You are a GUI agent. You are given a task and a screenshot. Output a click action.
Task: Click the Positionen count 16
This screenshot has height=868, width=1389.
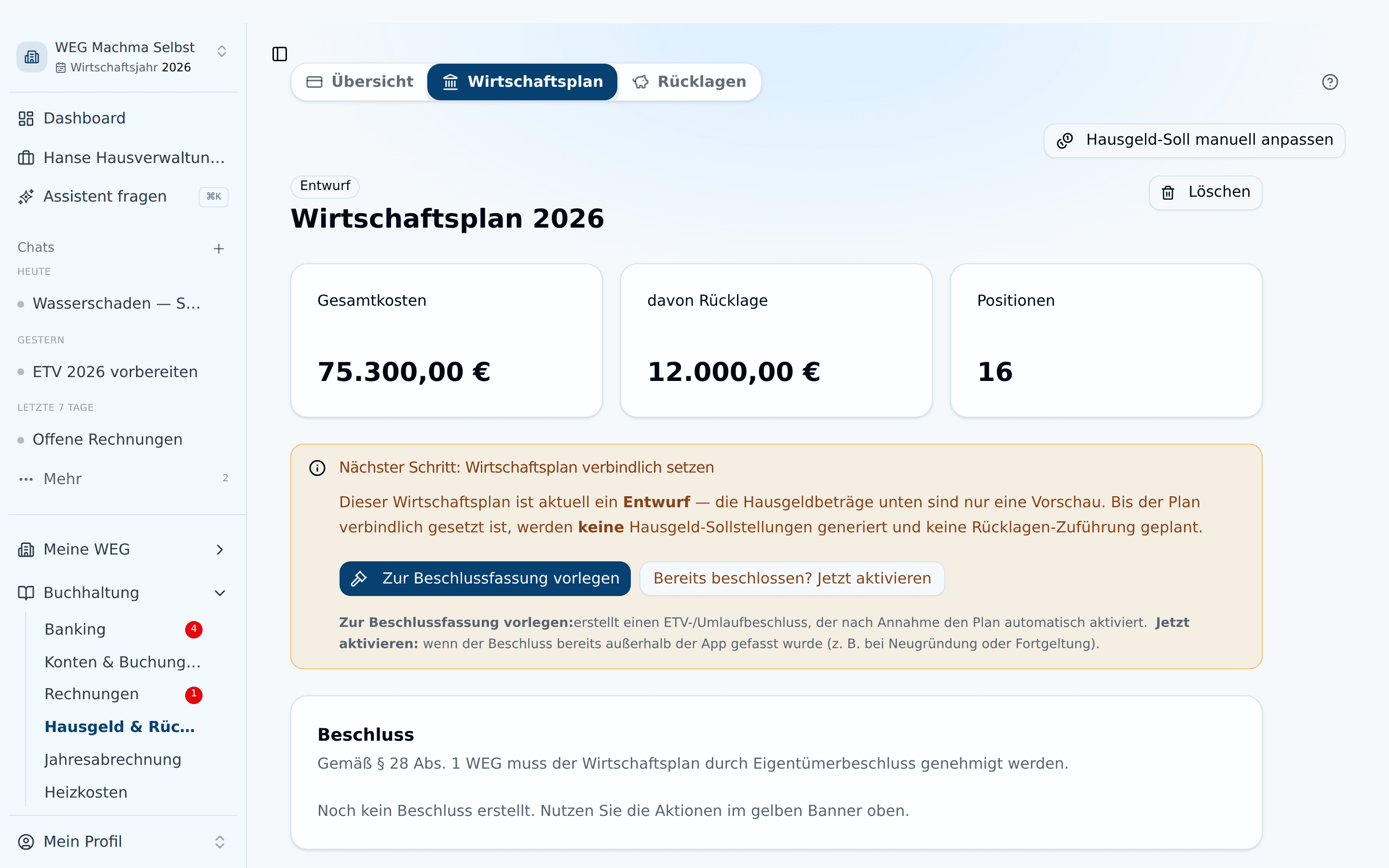[x=994, y=372]
